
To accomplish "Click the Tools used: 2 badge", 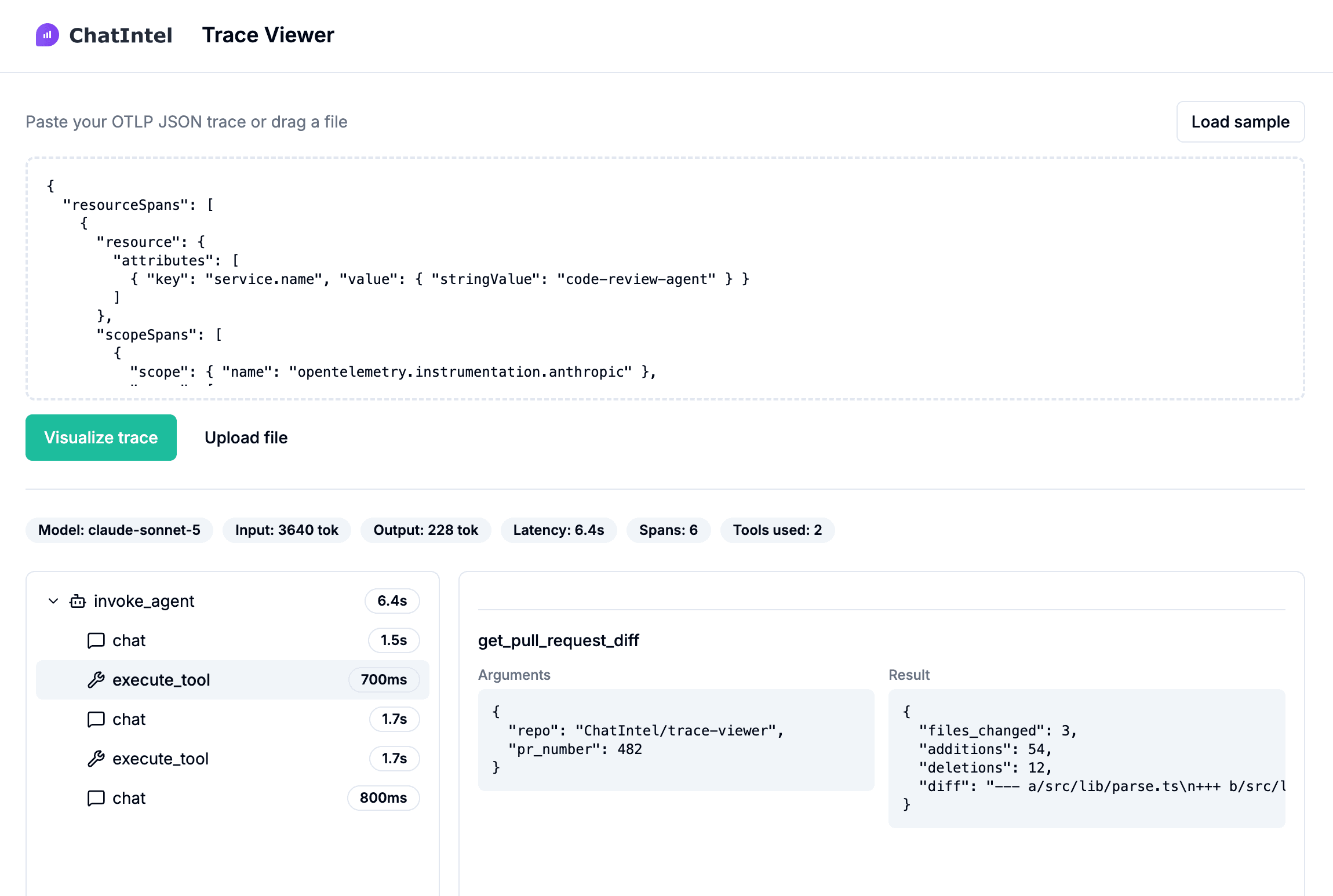I will 777,530.
